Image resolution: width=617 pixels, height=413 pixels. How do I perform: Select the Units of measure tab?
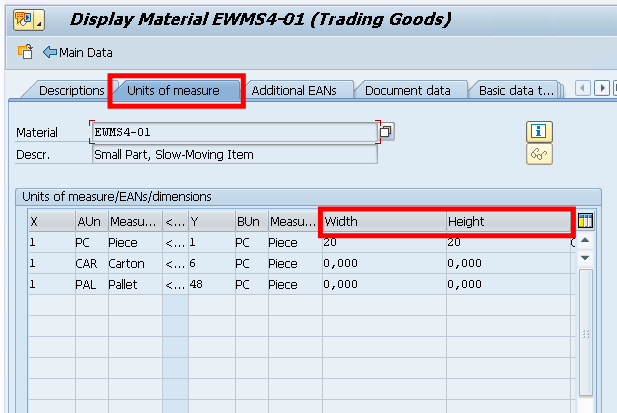coord(174,90)
